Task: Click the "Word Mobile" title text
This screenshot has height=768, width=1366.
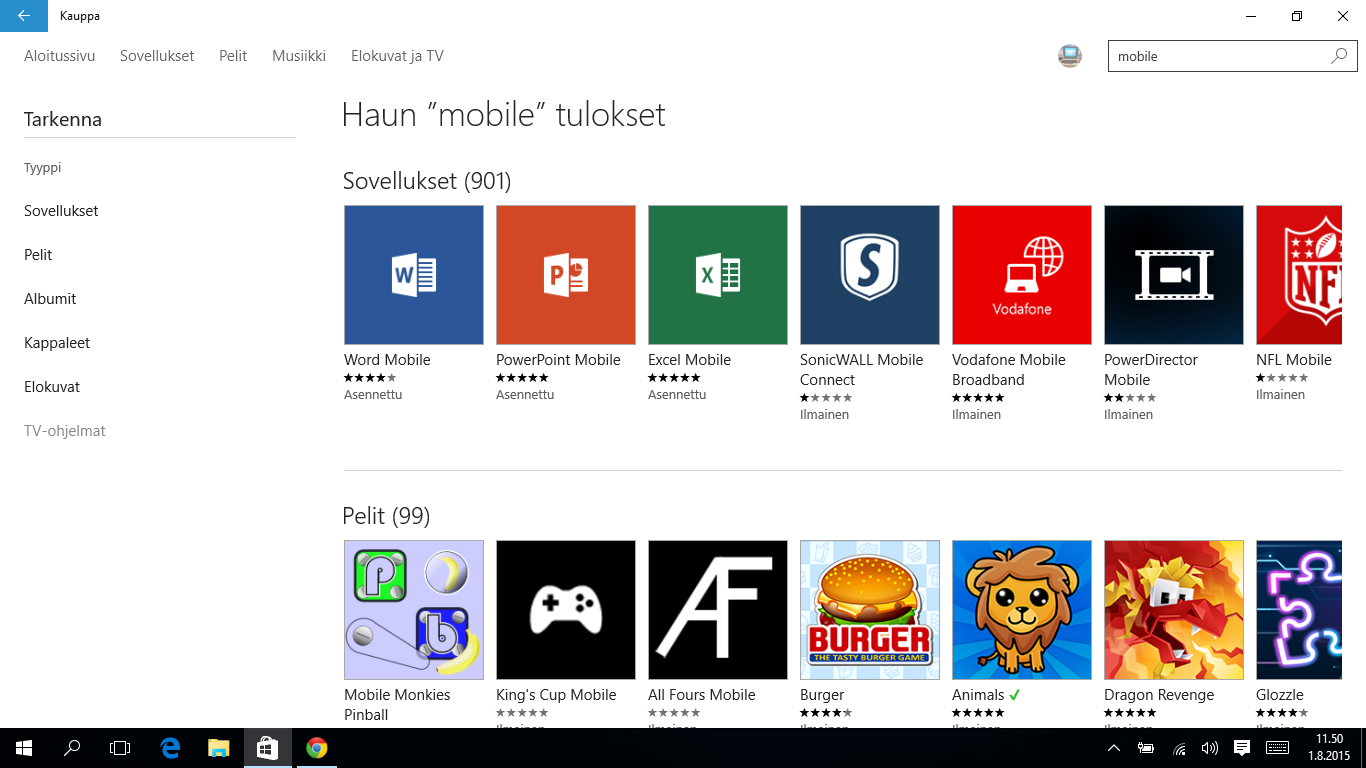Action: click(x=387, y=360)
